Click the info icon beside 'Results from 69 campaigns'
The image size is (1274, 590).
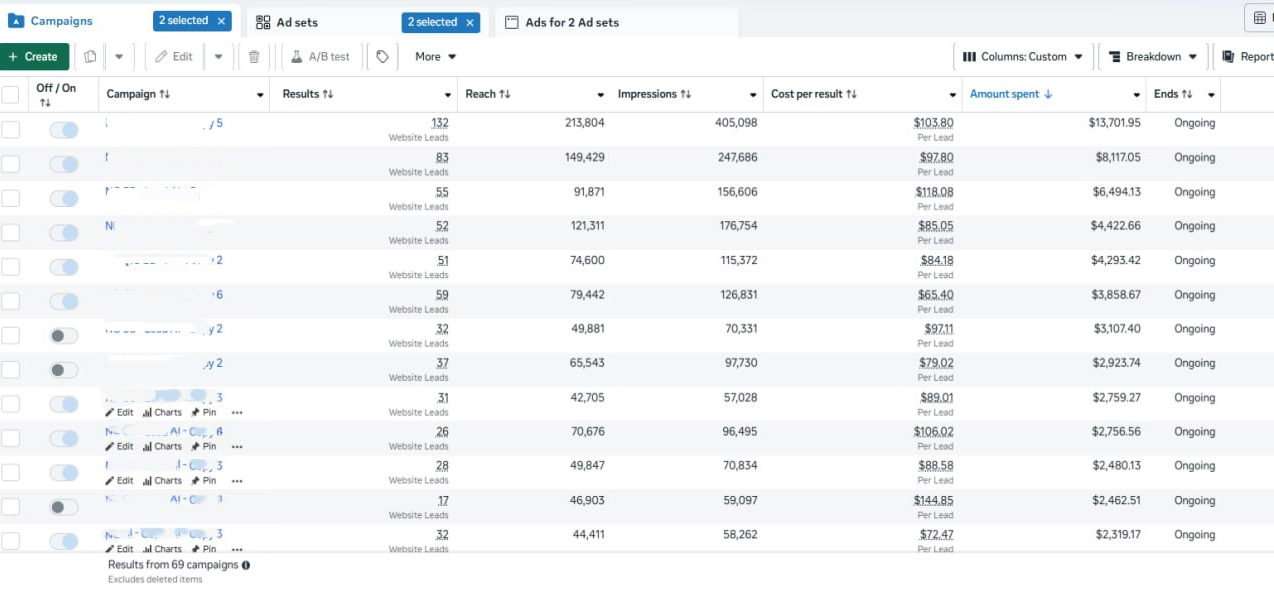coord(246,565)
